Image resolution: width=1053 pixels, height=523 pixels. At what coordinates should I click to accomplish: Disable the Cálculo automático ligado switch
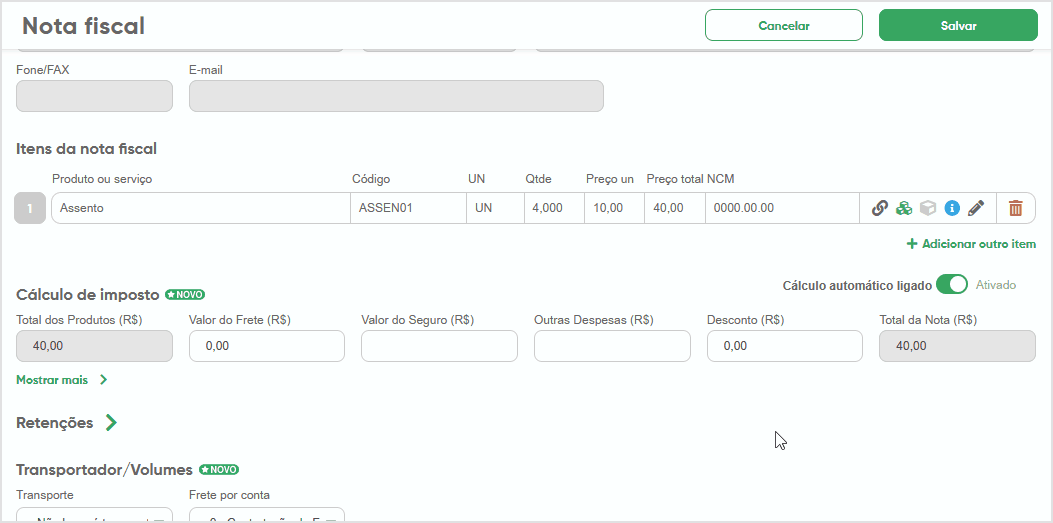coord(951,285)
